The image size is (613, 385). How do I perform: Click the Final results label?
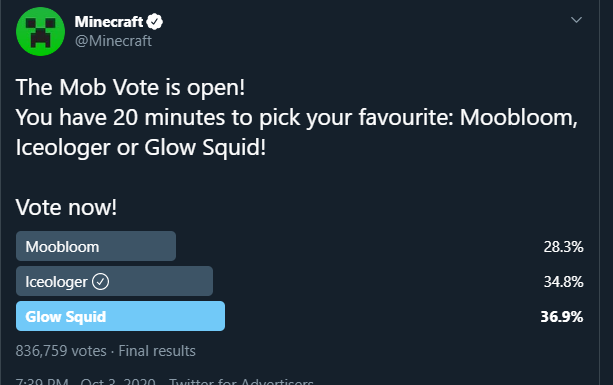(x=157, y=351)
